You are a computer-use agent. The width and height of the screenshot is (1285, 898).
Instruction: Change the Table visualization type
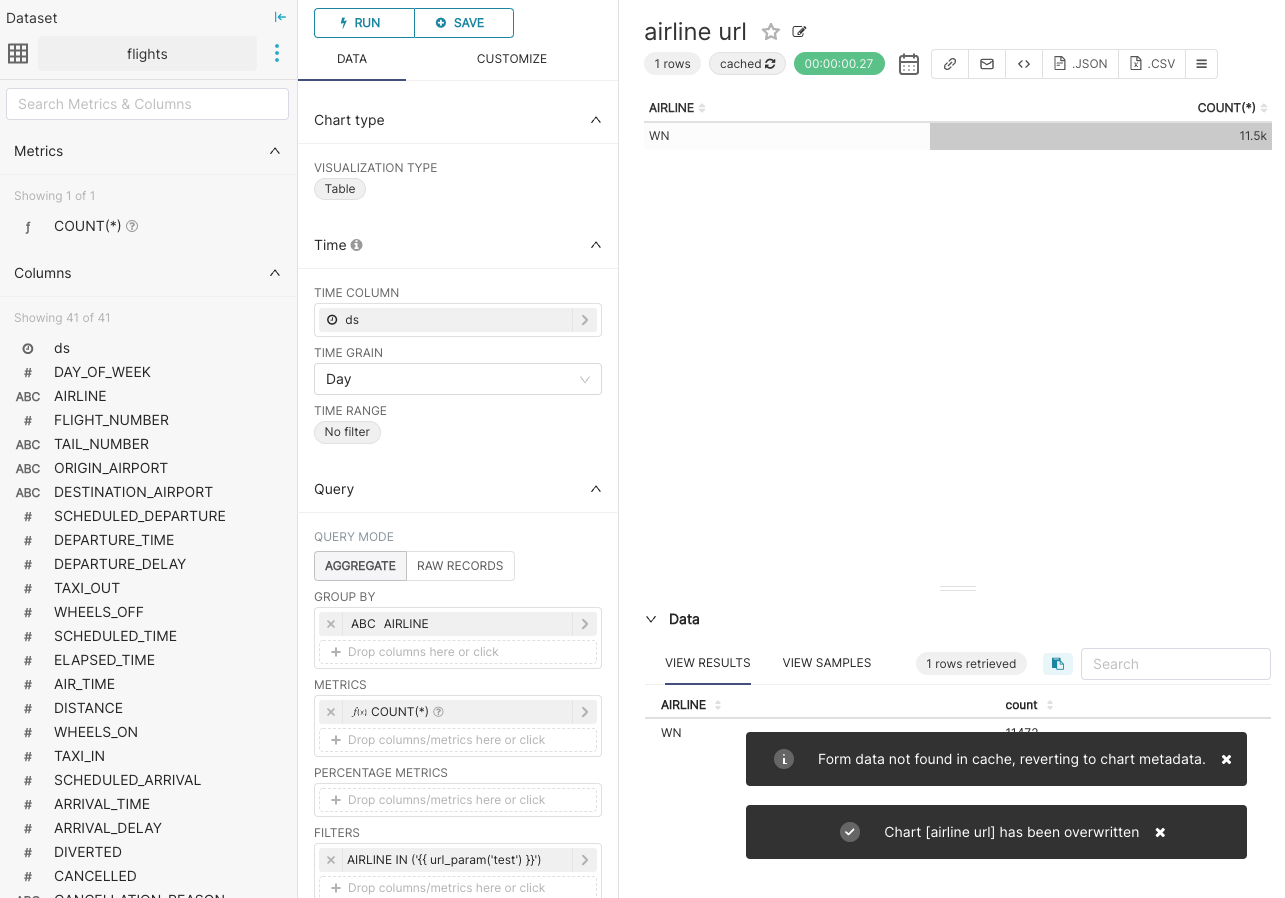click(x=340, y=189)
